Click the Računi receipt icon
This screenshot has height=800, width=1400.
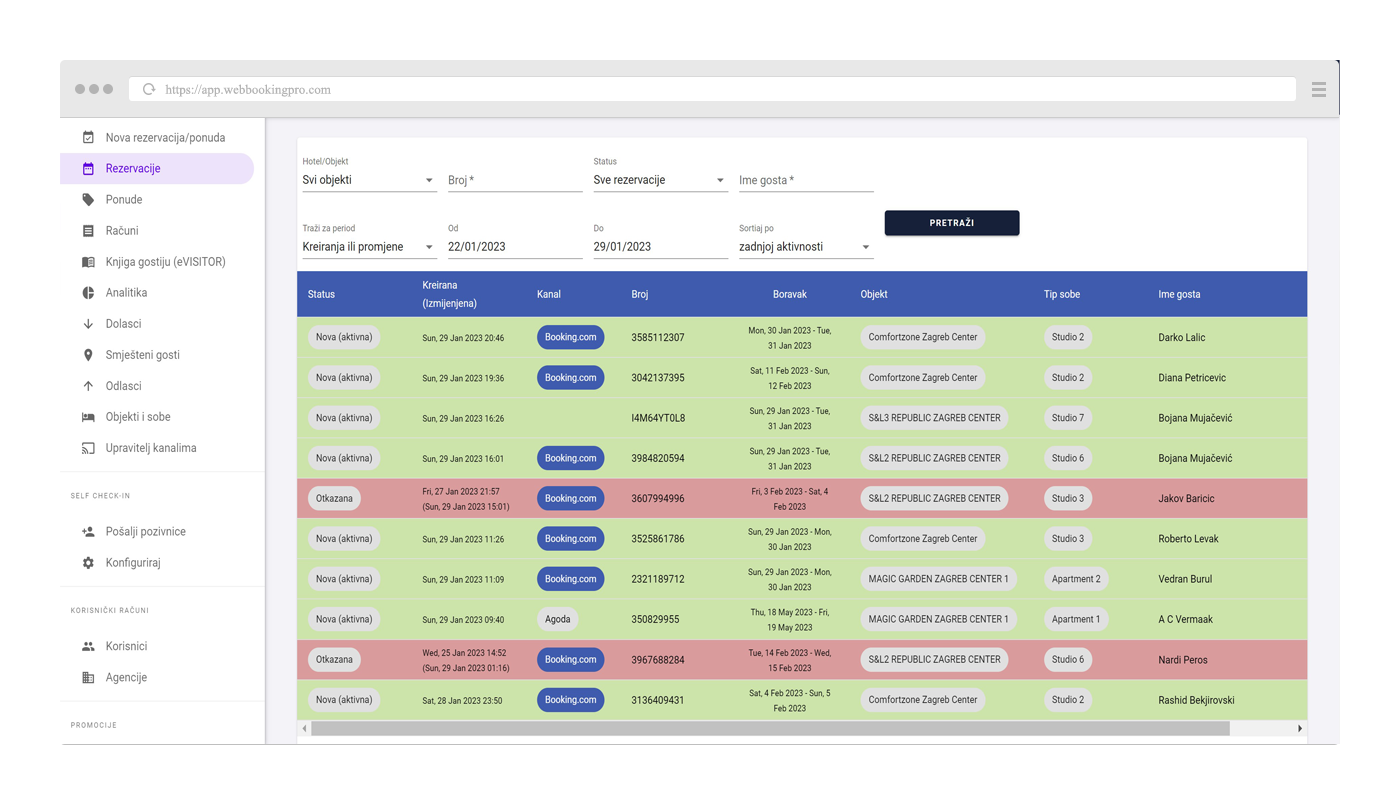[x=88, y=231]
